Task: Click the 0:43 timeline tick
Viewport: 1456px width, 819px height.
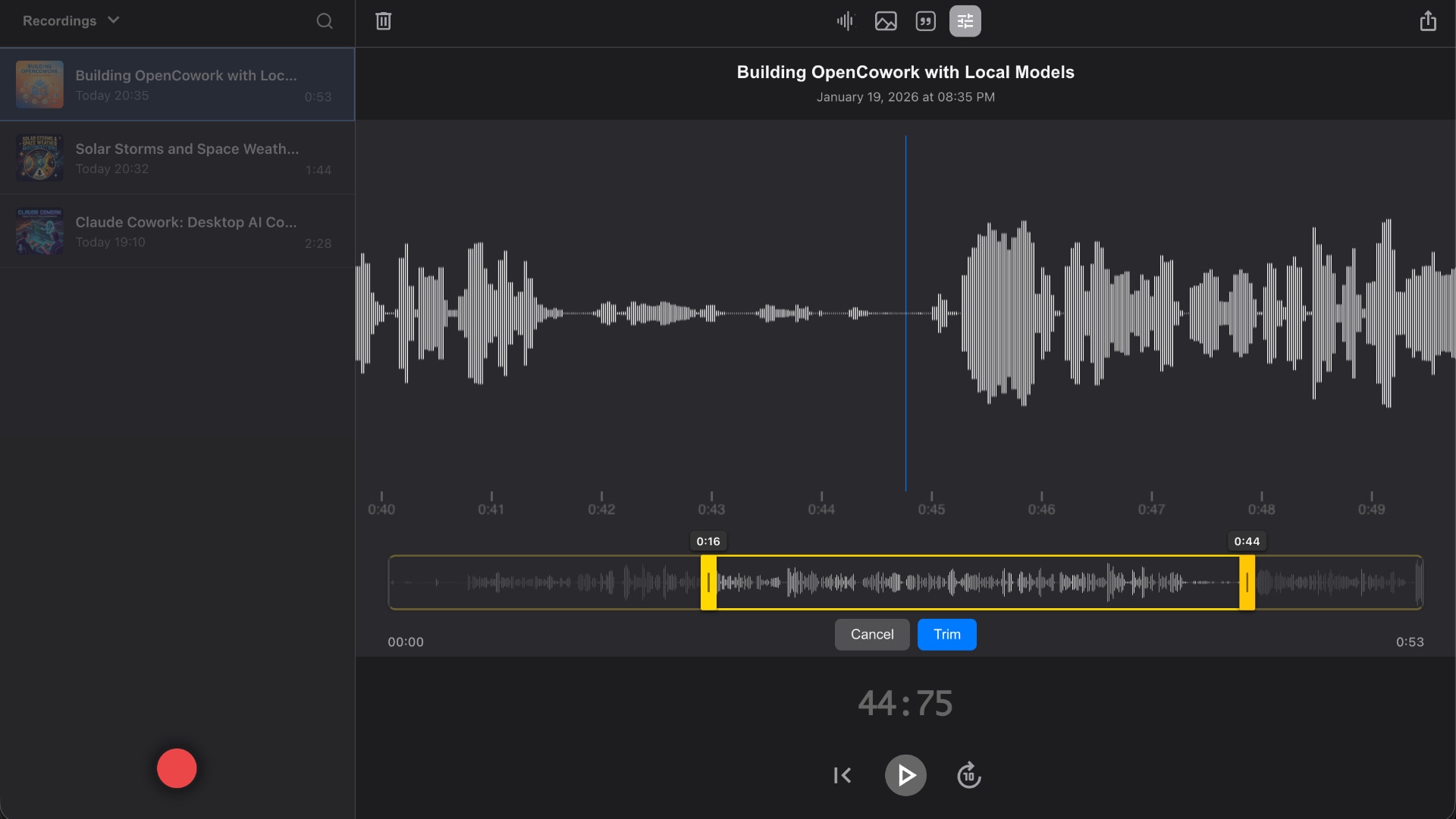Action: pyautogui.click(x=711, y=504)
